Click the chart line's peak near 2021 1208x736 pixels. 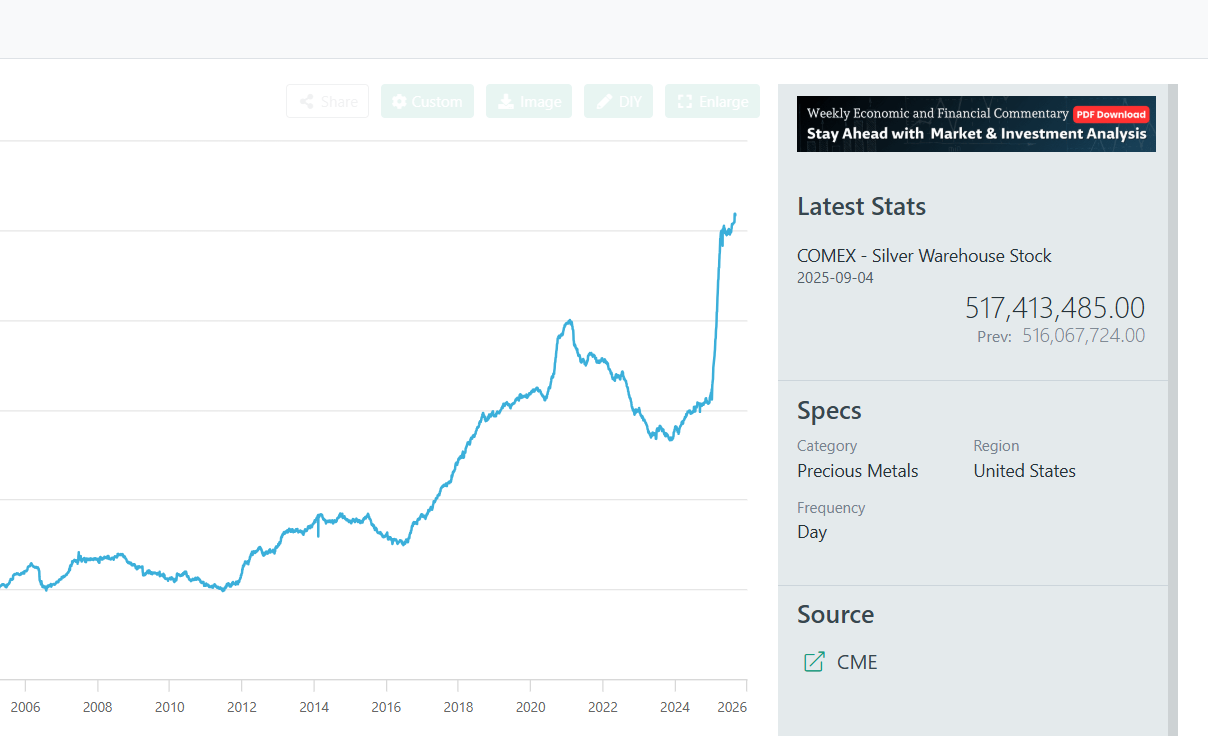coord(569,321)
